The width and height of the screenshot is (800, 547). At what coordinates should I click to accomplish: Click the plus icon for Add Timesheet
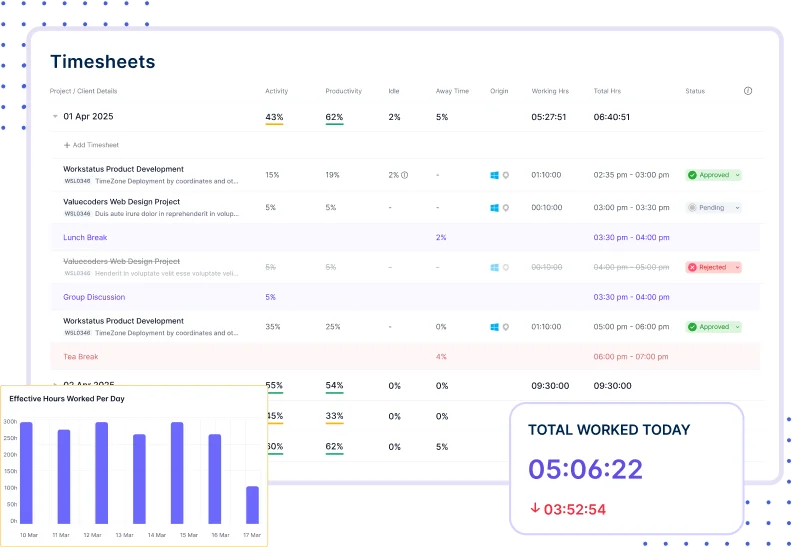[x=67, y=145]
